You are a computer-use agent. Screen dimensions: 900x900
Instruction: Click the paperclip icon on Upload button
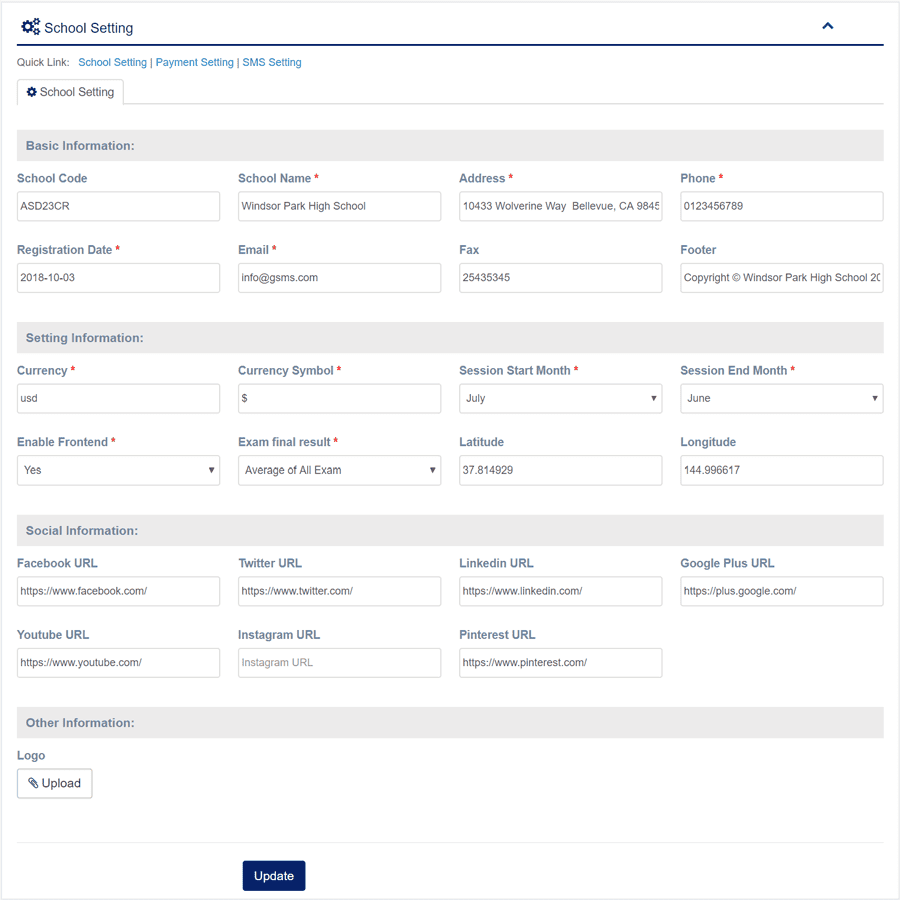[x=33, y=783]
